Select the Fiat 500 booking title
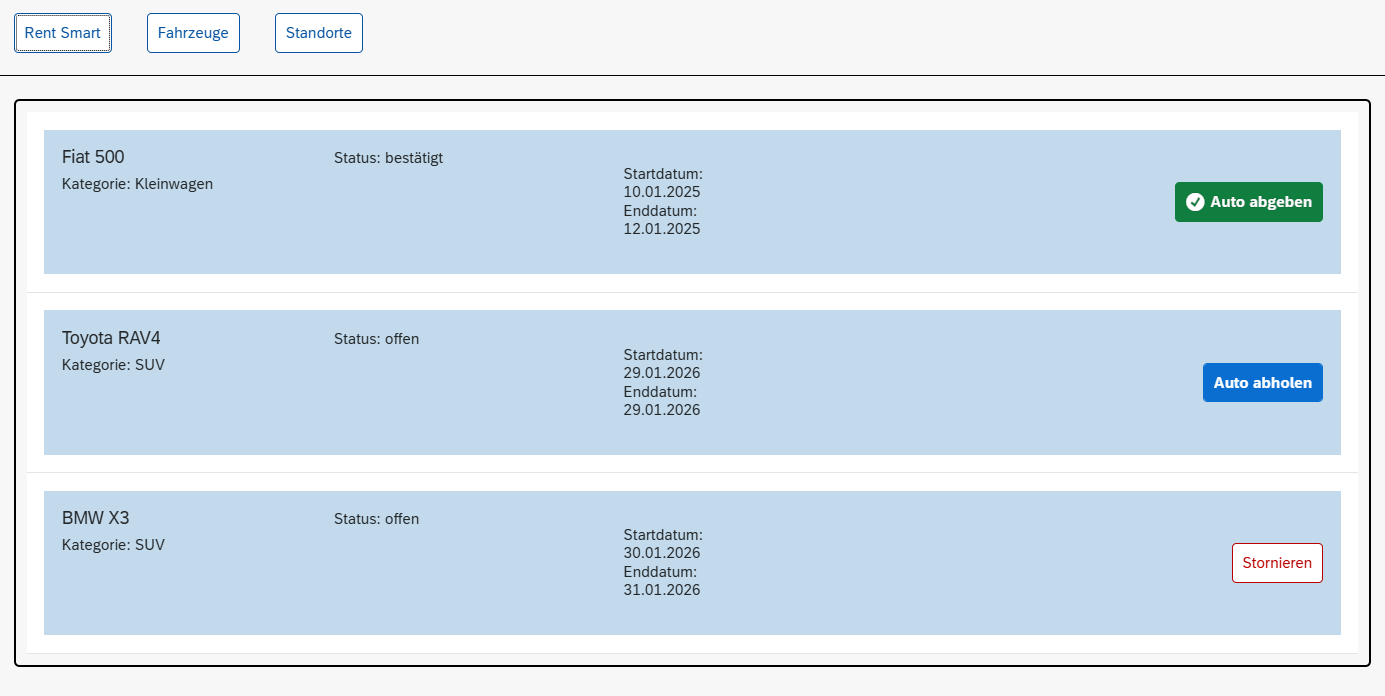 (93, 157)
